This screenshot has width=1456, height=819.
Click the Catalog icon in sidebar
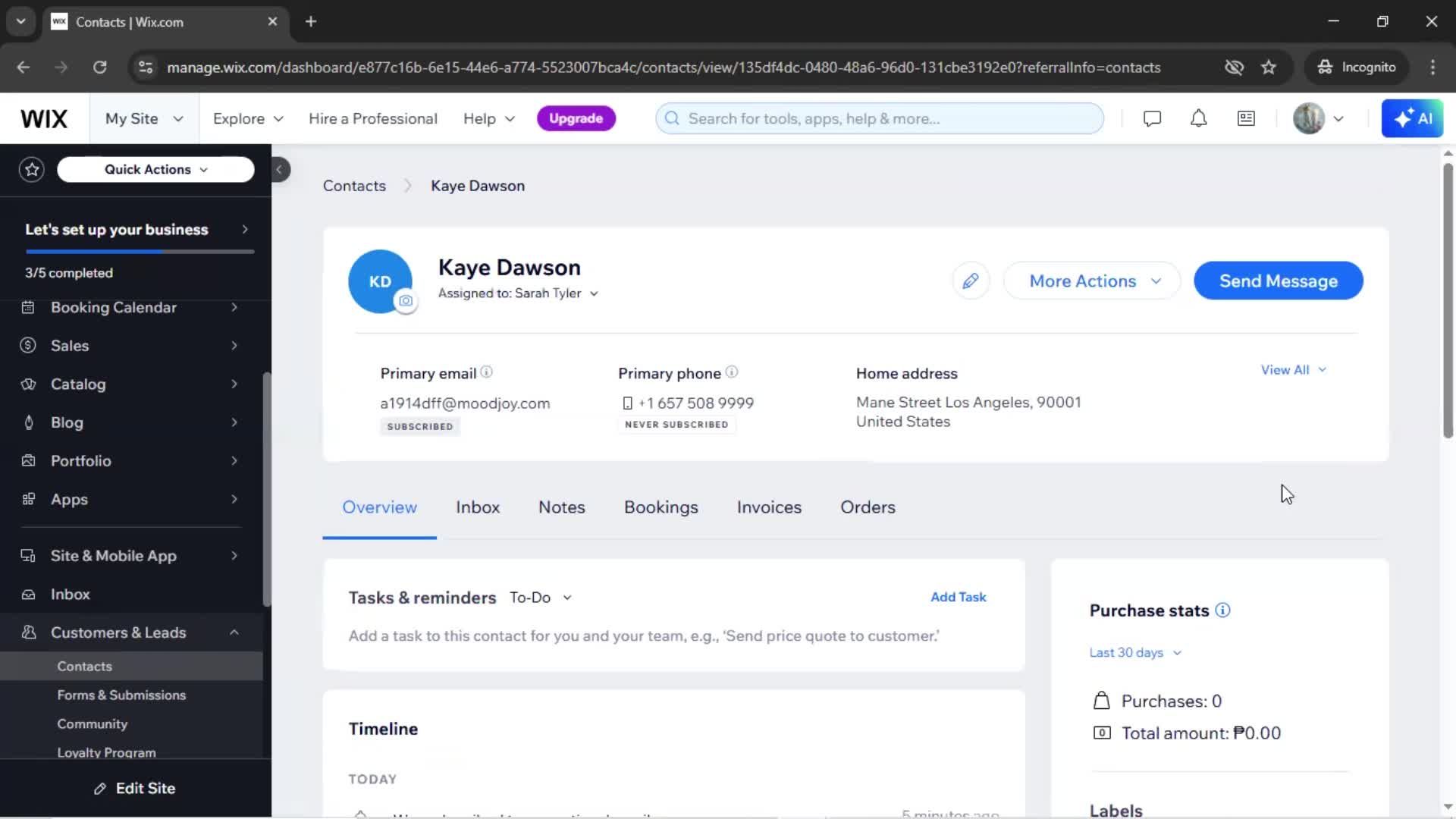(x=28, y=384)
